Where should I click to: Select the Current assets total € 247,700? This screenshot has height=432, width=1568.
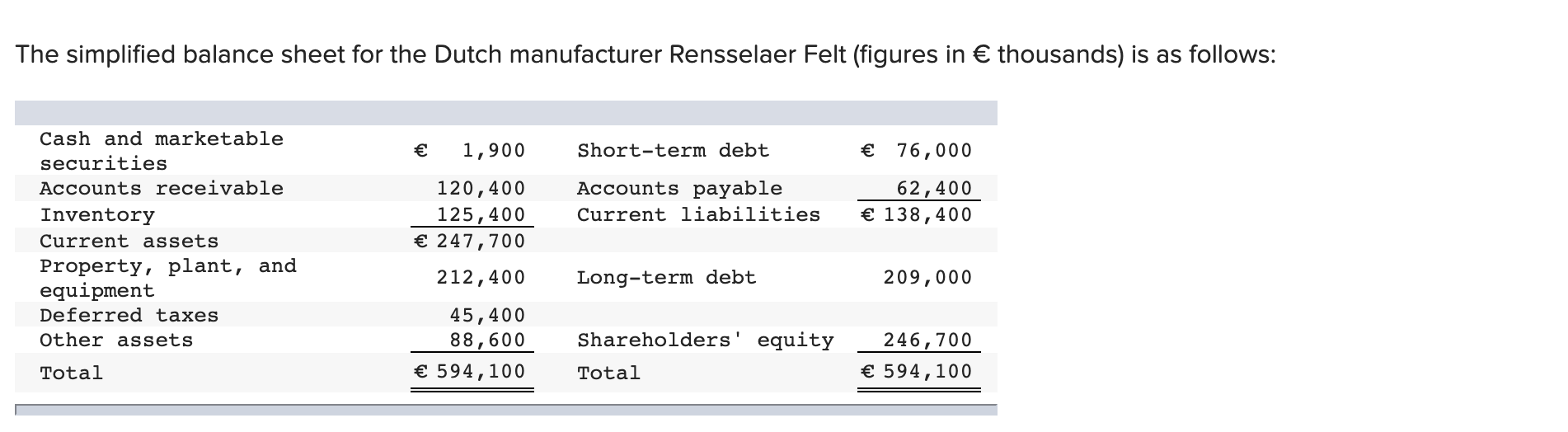469,241
